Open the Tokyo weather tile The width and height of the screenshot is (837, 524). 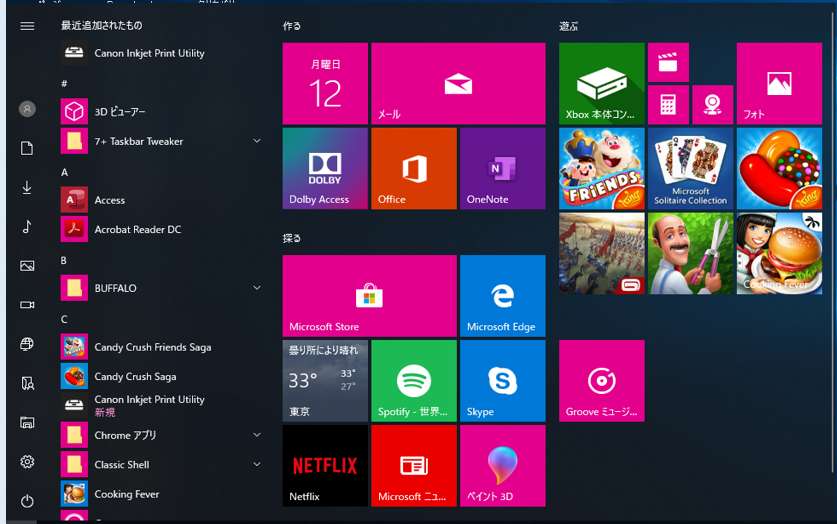click(325, 381)
